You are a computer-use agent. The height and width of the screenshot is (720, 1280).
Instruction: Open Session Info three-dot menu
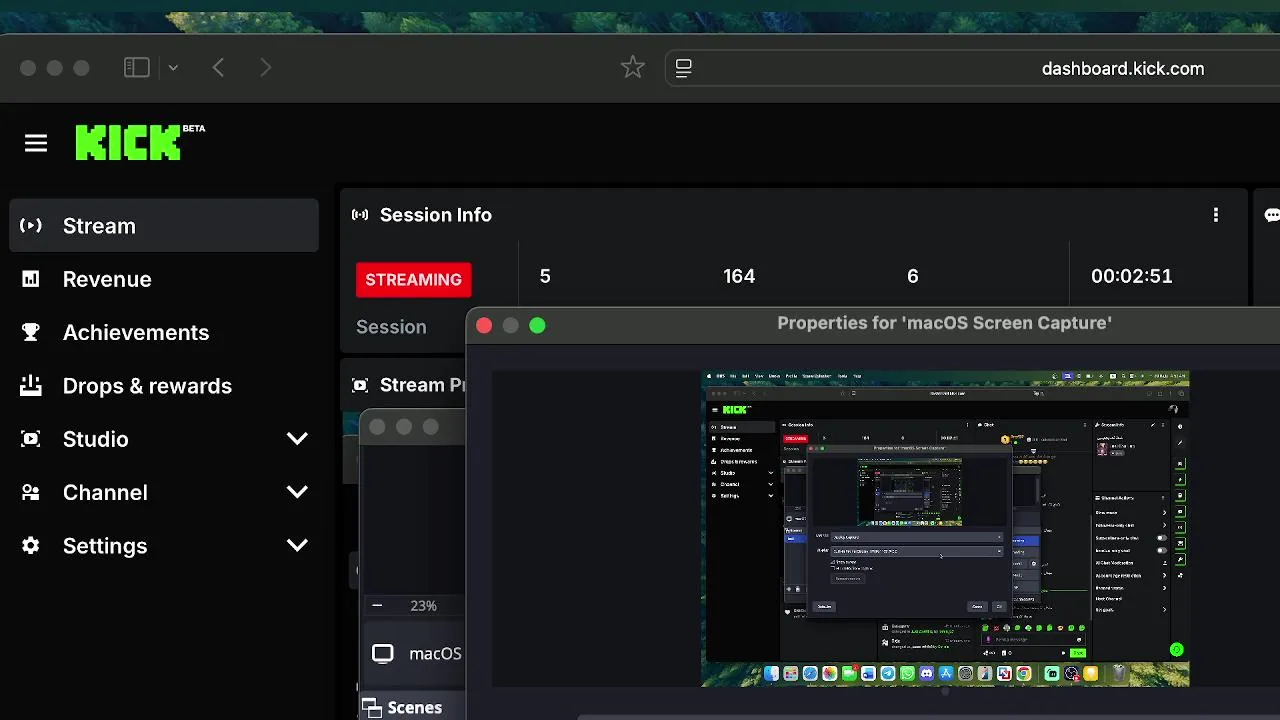pos(1216,215)
